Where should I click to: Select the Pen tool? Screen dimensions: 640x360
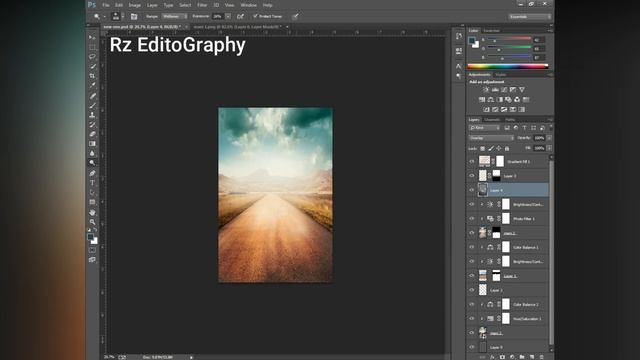pos(92,173)
